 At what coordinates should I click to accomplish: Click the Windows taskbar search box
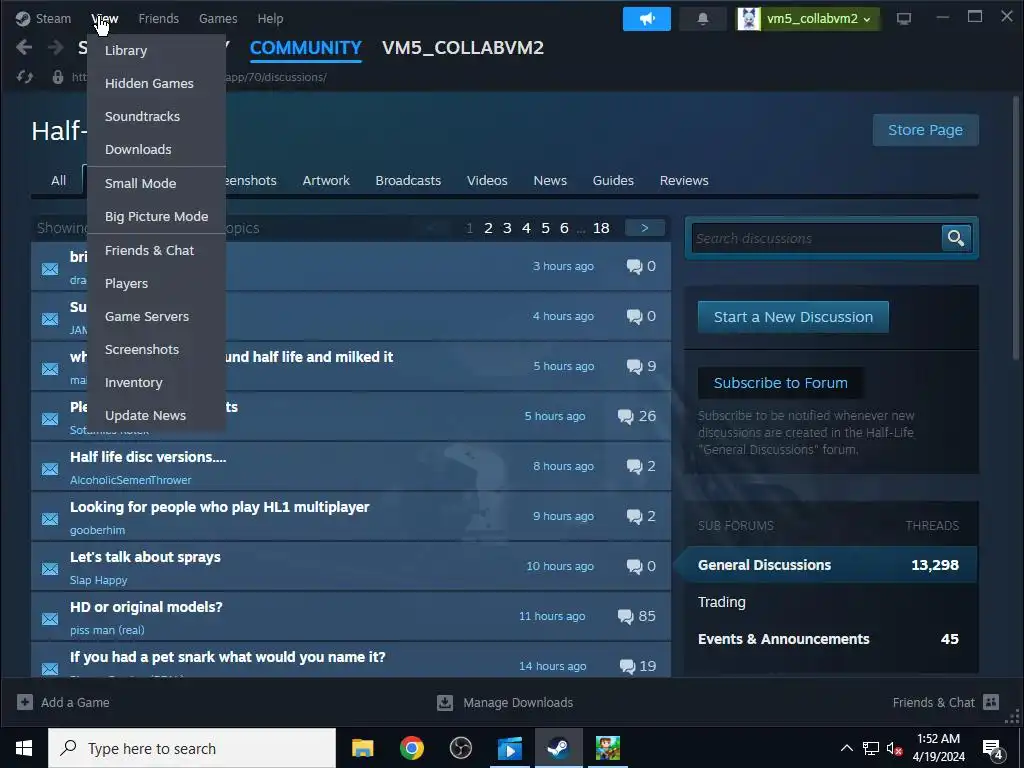pyautogui.click(x=192, y=748)
